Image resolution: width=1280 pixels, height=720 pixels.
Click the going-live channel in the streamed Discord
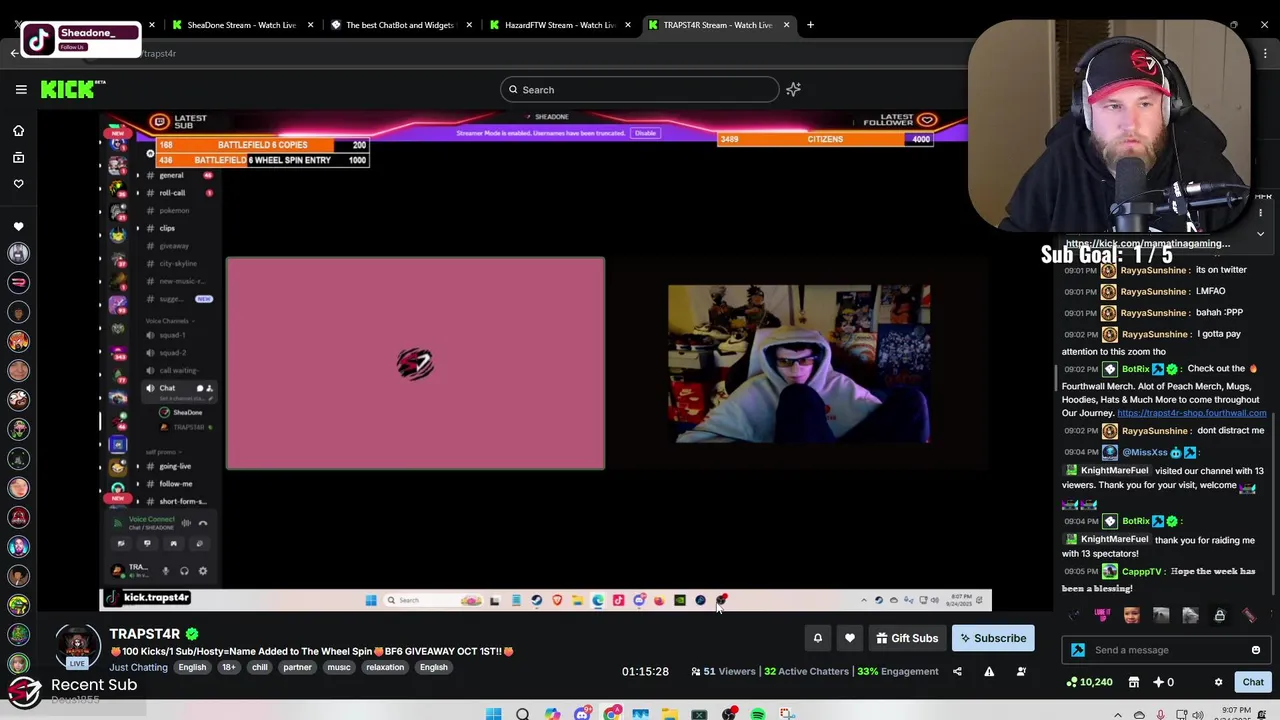pyautogui.click(x=175, y=467)
